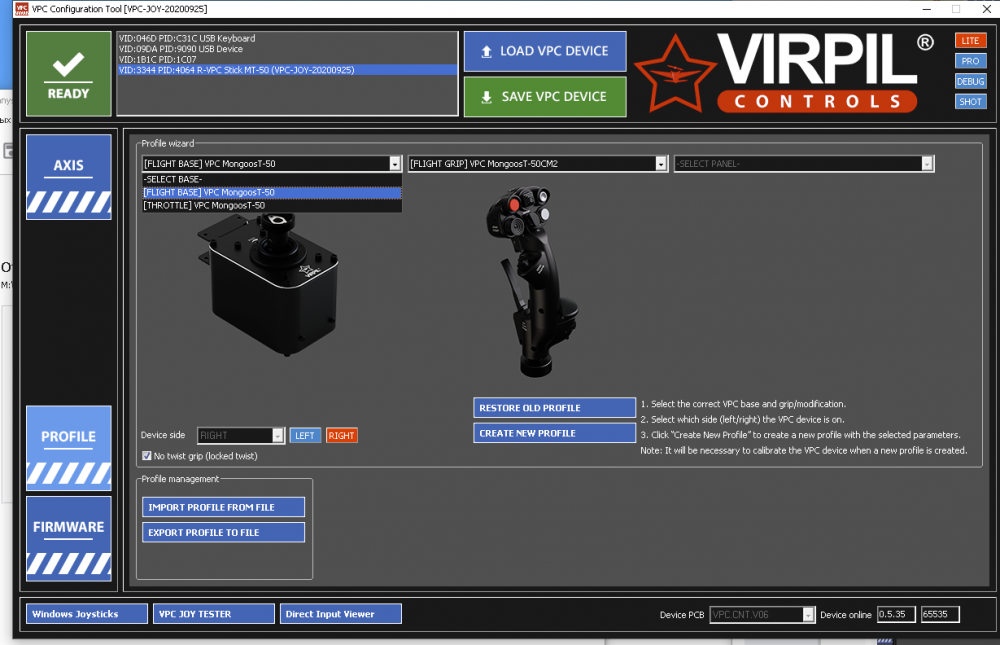1000x645 pixels.
Task: Expand the Flight Grip dropdown
Action: coord(661,164)
